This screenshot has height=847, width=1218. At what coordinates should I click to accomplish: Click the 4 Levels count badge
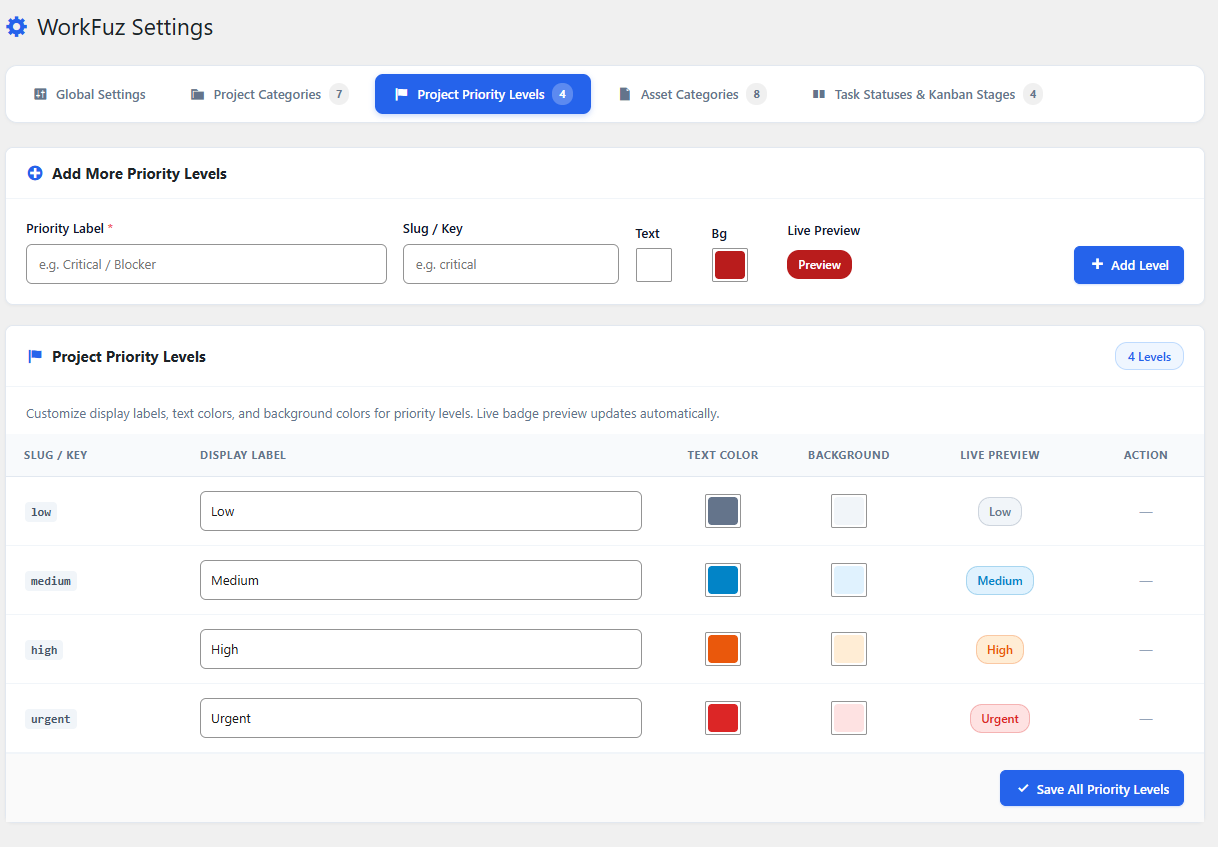point(1149,356)
